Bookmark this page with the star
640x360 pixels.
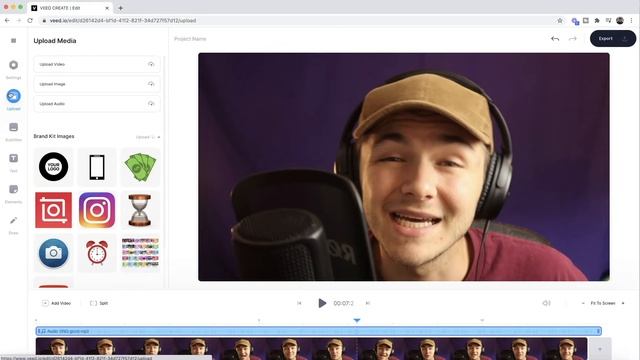pyautogui.click(x=560, y=20)
